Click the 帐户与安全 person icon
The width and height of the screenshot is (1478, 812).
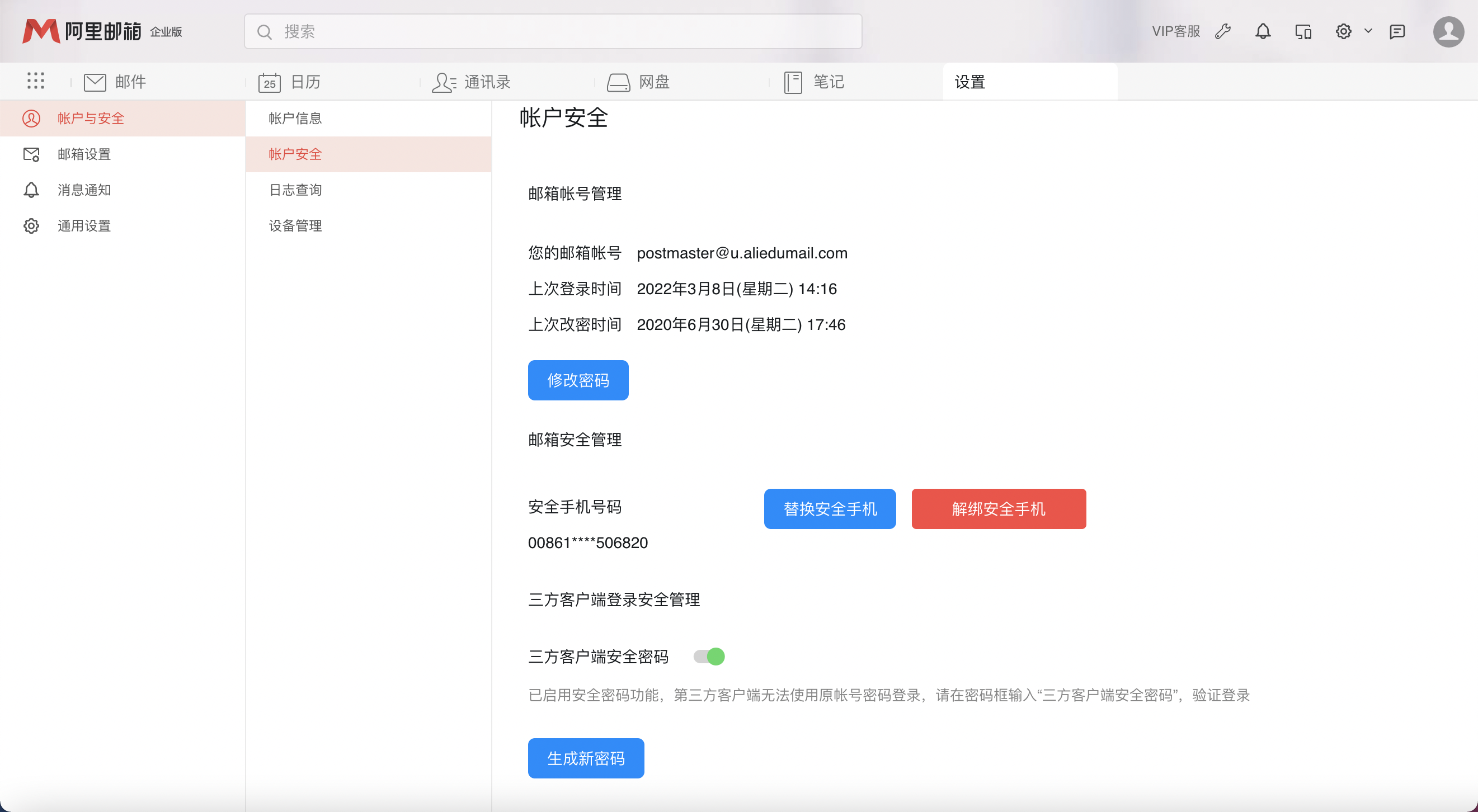tap(31, 118)
